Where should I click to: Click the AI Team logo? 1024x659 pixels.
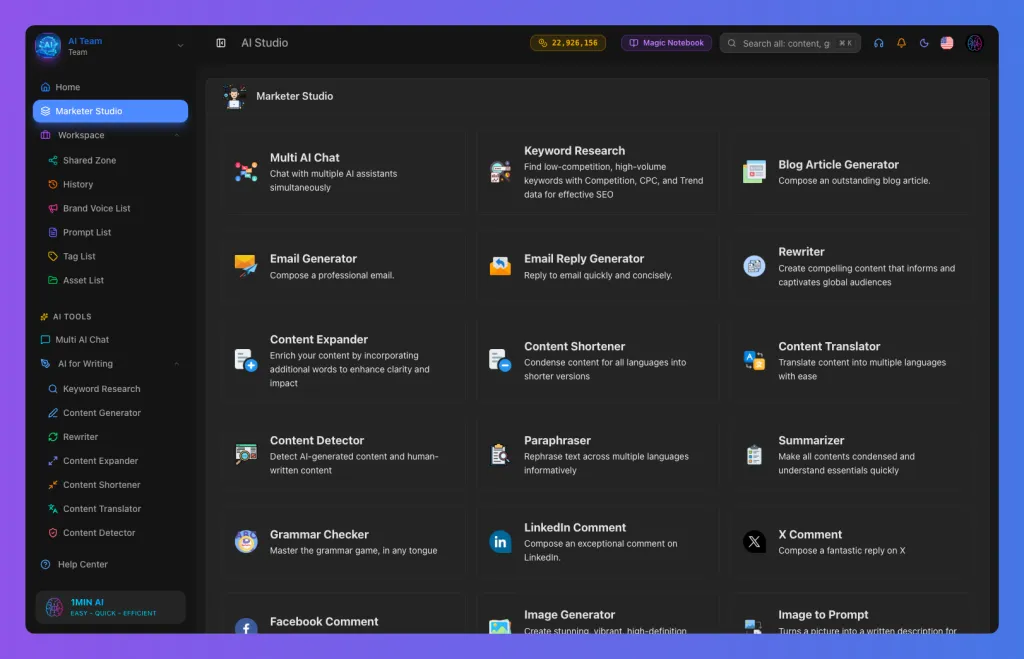(48, 46)
